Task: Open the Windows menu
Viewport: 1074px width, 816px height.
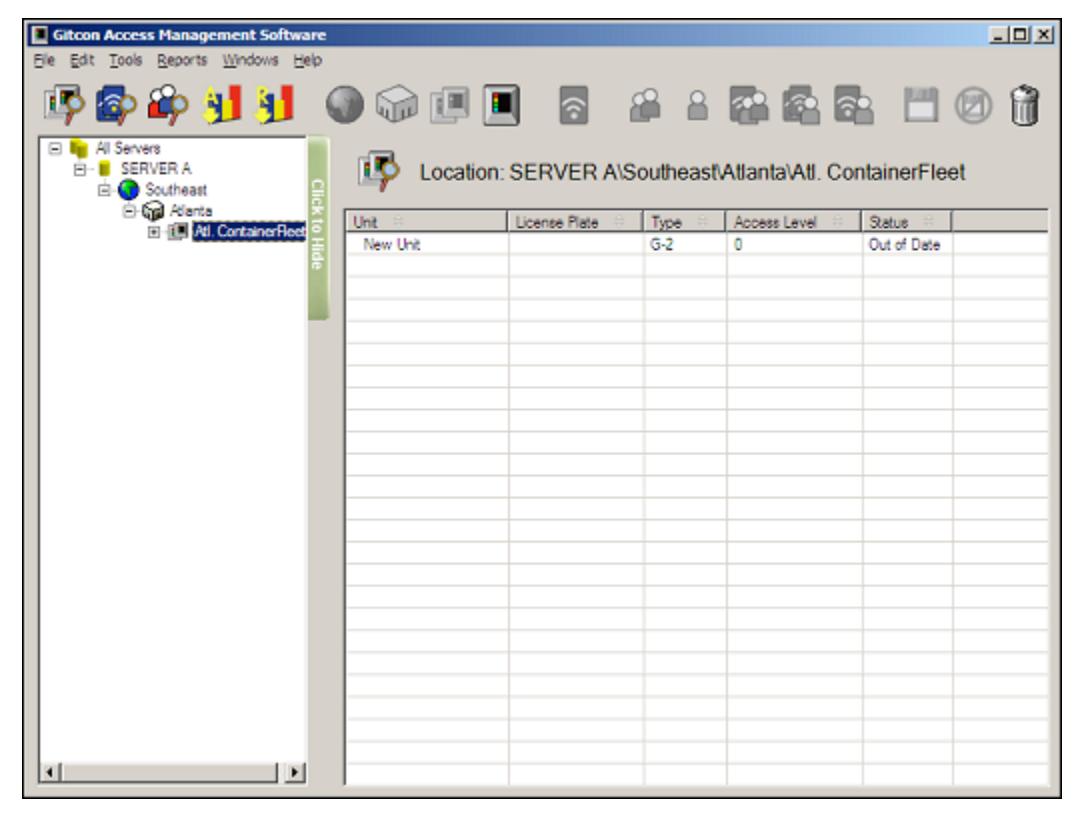Action: pos(250,60)
